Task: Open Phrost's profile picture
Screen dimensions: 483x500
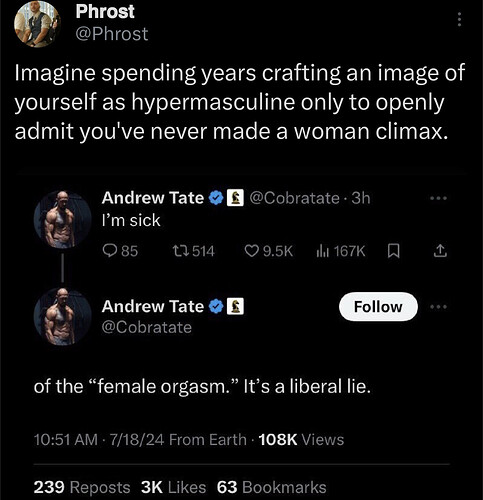Action: point(37,24)
